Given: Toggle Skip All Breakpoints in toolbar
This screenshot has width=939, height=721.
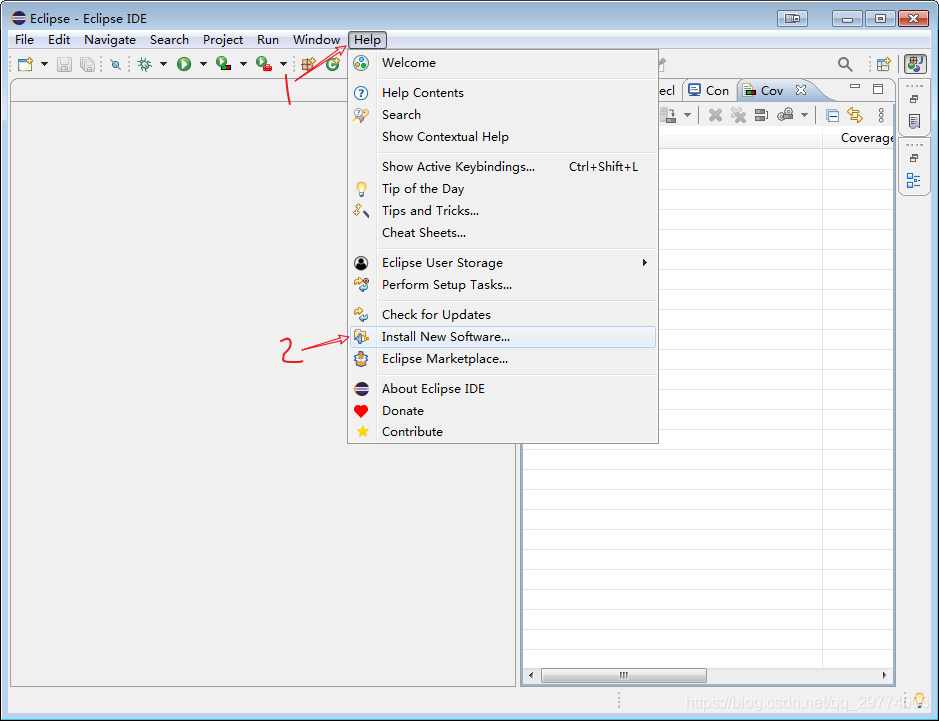Looking at the screenshot, I should pyautogui.click(x=116, y=64).
